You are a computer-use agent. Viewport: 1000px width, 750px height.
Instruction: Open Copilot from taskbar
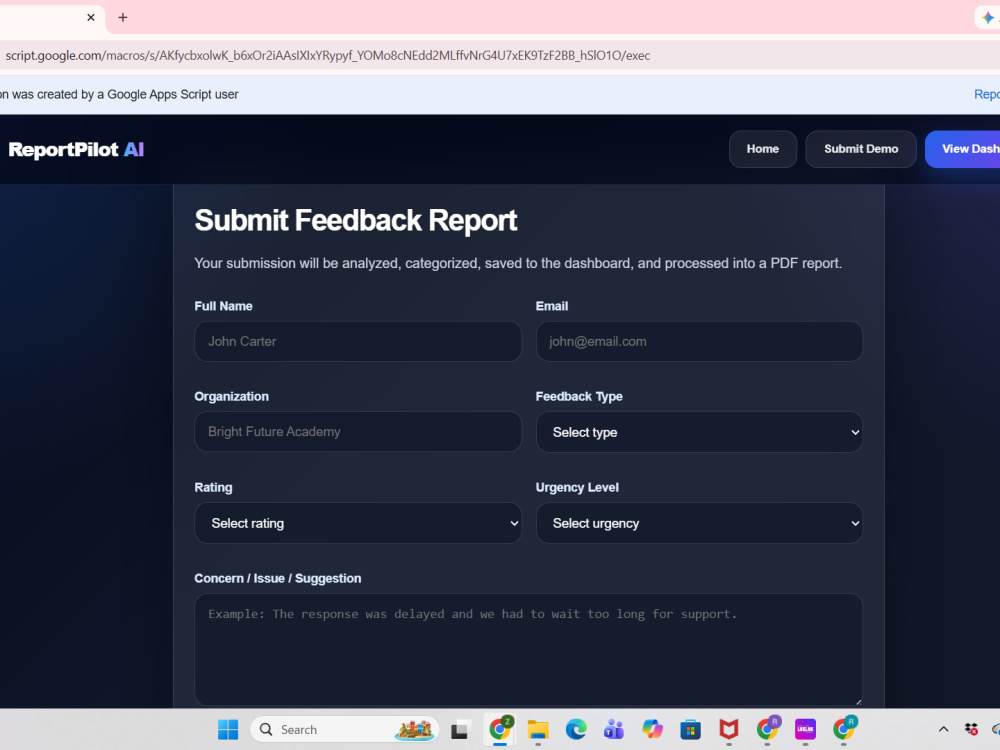point(652,729)
